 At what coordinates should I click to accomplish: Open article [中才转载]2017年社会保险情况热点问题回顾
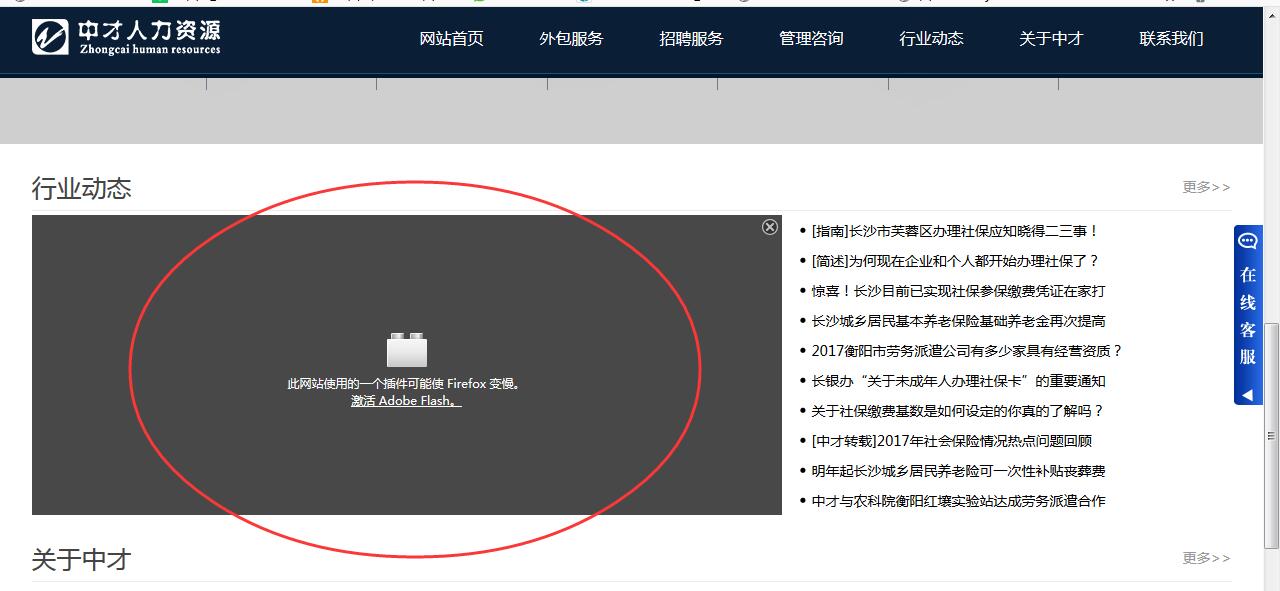952,441
